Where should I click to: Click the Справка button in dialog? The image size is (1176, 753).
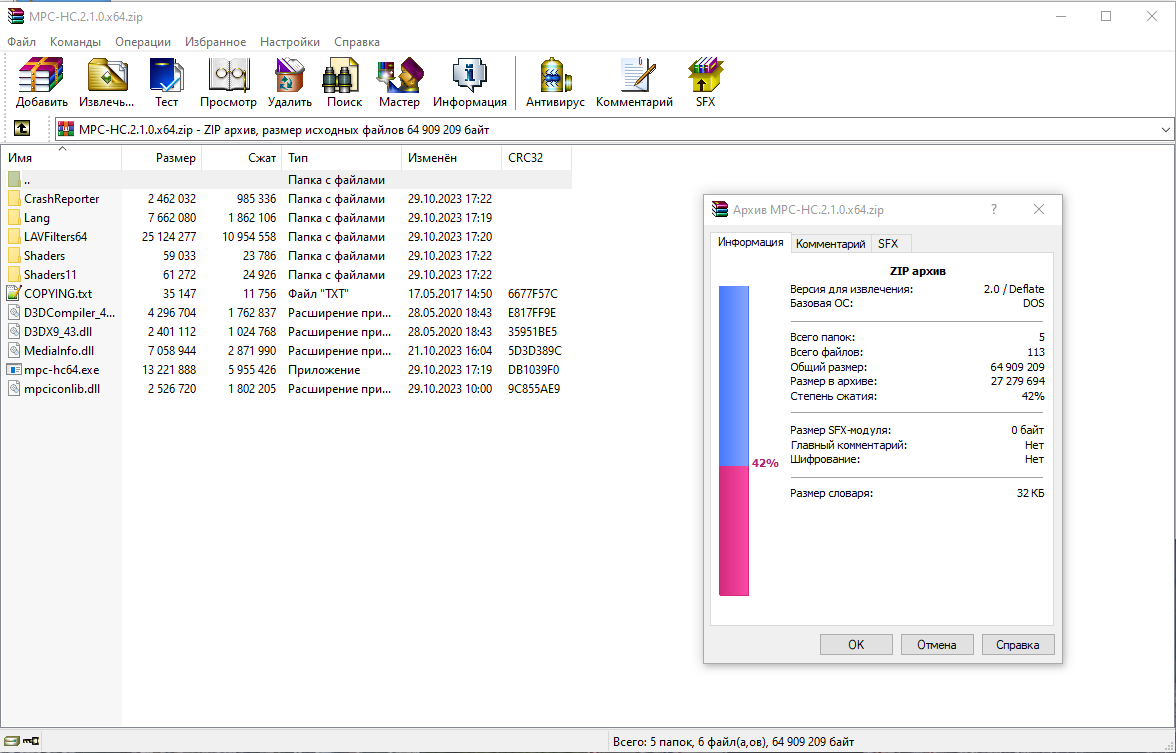click(1018, 644)
